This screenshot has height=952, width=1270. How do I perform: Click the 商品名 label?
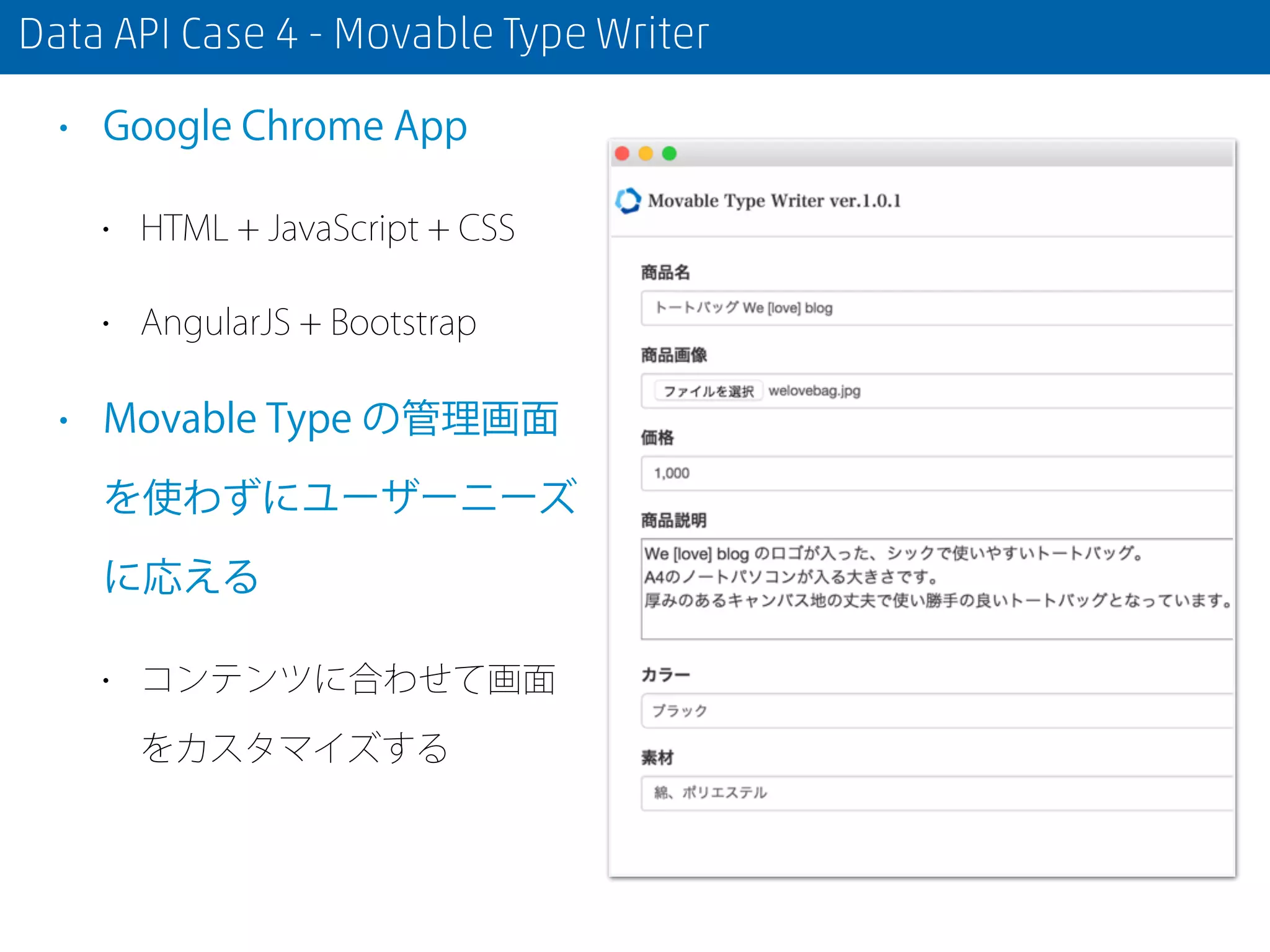tap(665, 272)
